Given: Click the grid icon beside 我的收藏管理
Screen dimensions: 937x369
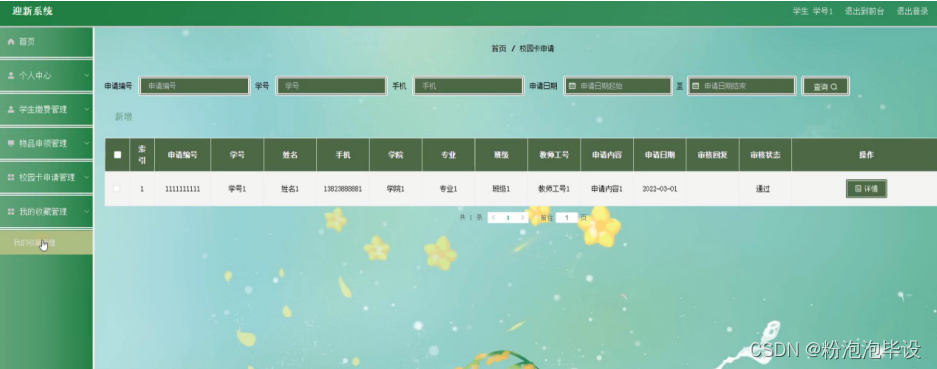Looking at the screenshot, I should pos(11,212).
